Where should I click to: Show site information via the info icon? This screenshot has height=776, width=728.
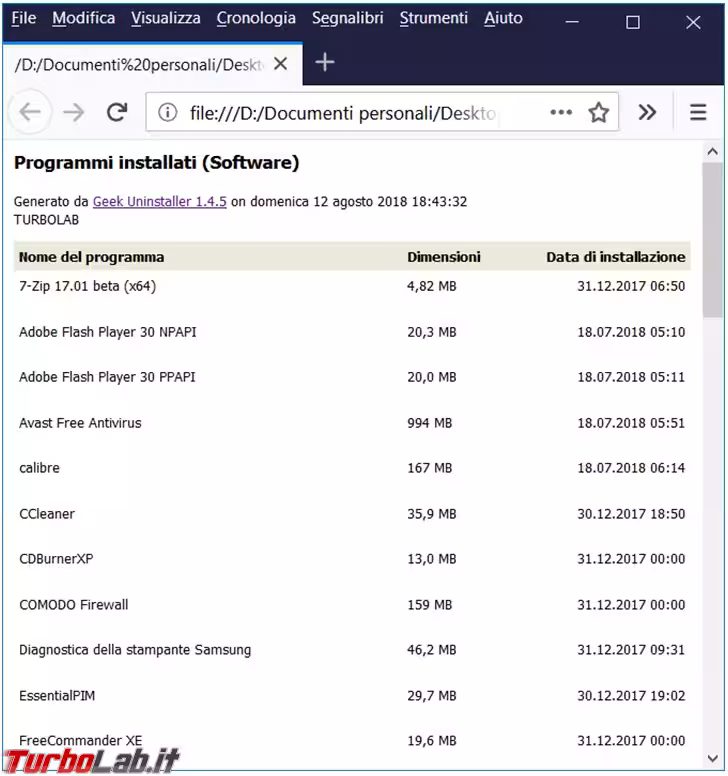tap(168, 113)
